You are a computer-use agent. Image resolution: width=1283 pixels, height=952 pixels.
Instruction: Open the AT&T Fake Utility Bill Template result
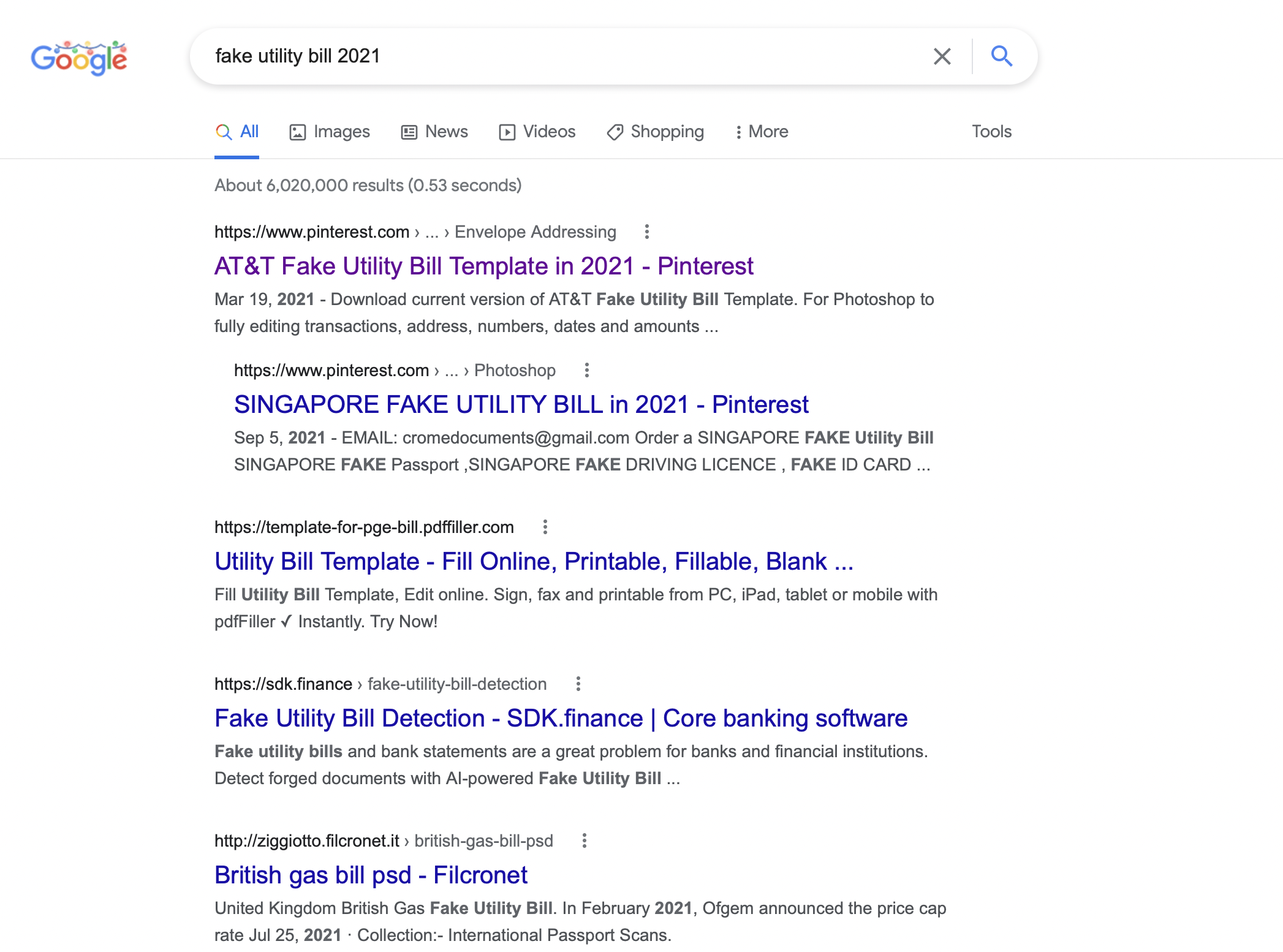(x=483, y=266)
